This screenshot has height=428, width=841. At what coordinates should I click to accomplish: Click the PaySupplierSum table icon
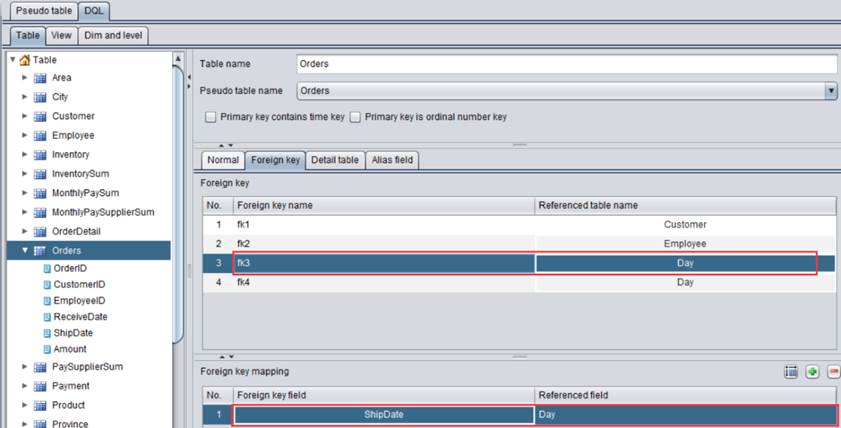pos(40,367)
